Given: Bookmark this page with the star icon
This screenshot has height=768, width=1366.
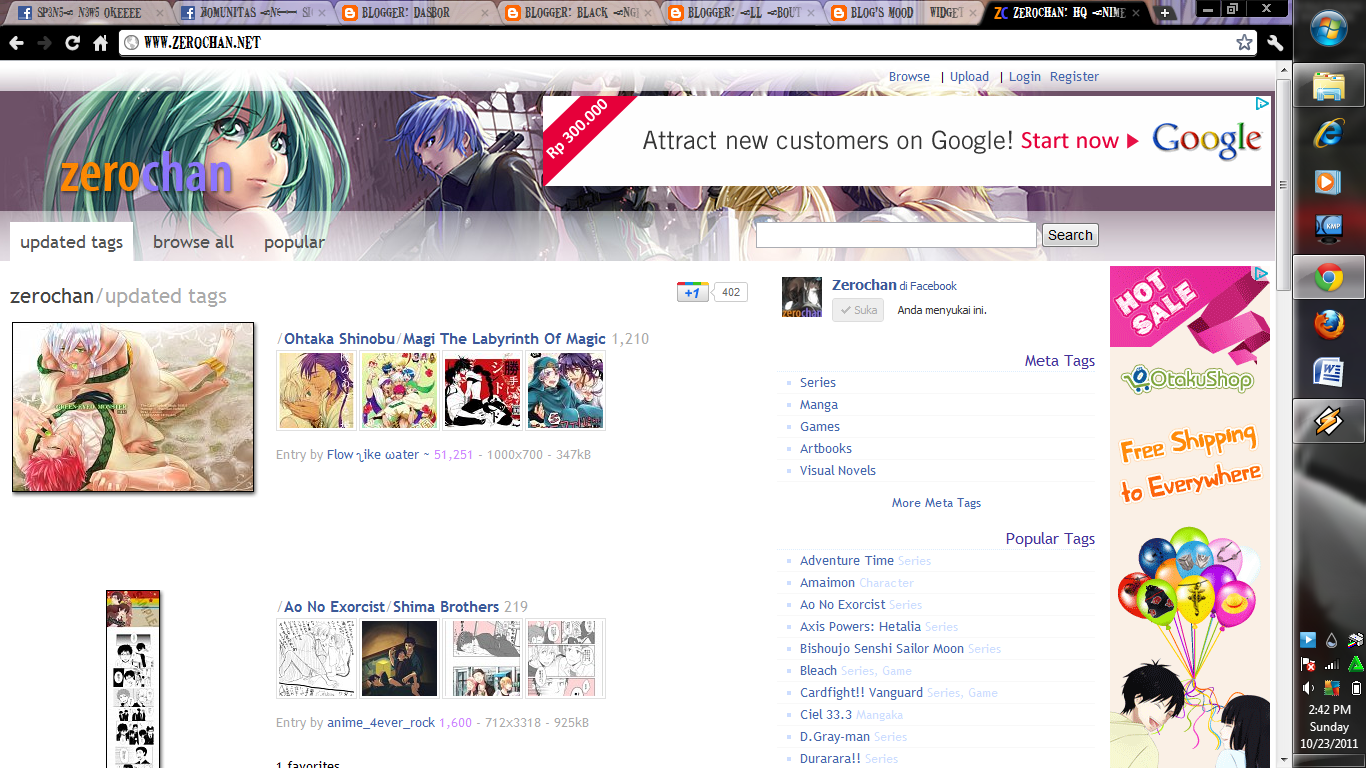Looking at the screenshot, I should click(x=1244, y=42).
